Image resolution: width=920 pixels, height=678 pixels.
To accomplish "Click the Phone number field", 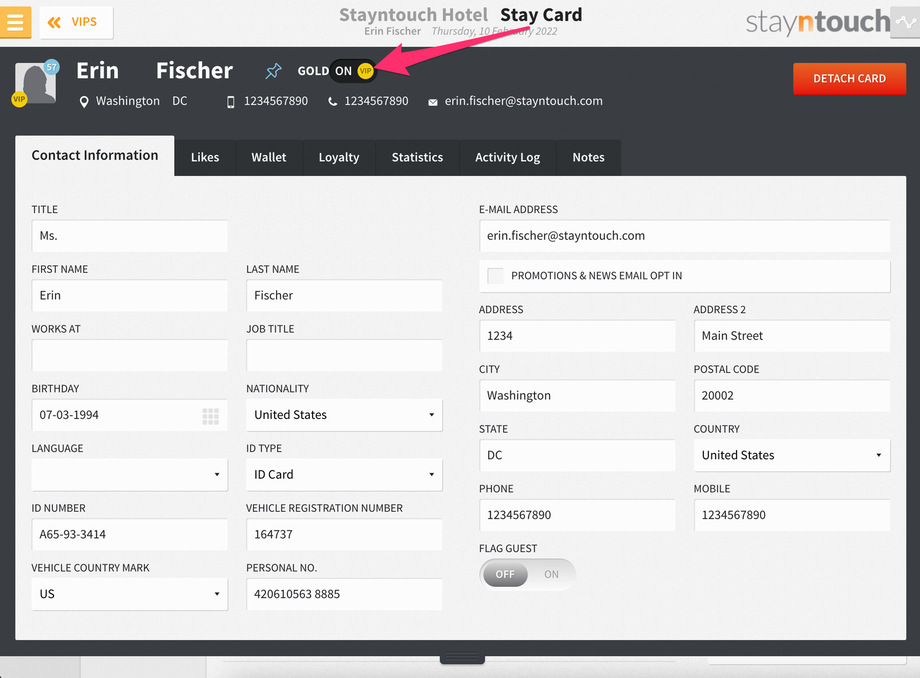I will click(577, 516).
